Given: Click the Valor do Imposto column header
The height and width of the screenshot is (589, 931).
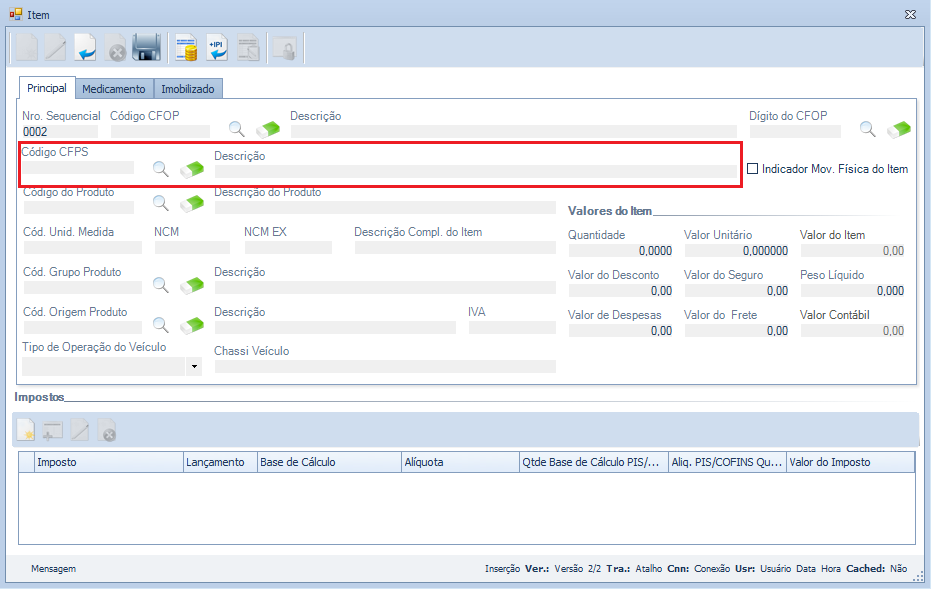Looking at the screenshot, I should pos(851,462).
